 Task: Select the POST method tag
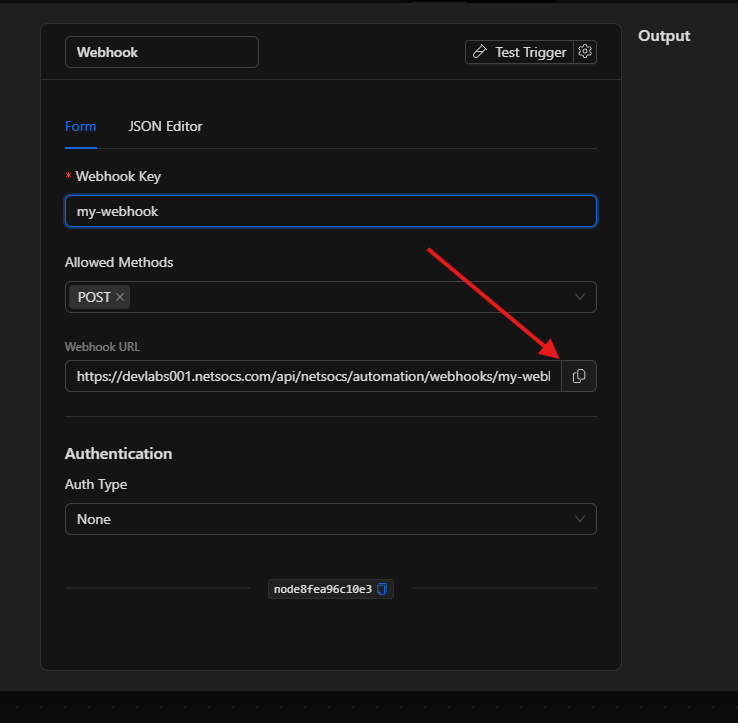click(x=94, y=297)
